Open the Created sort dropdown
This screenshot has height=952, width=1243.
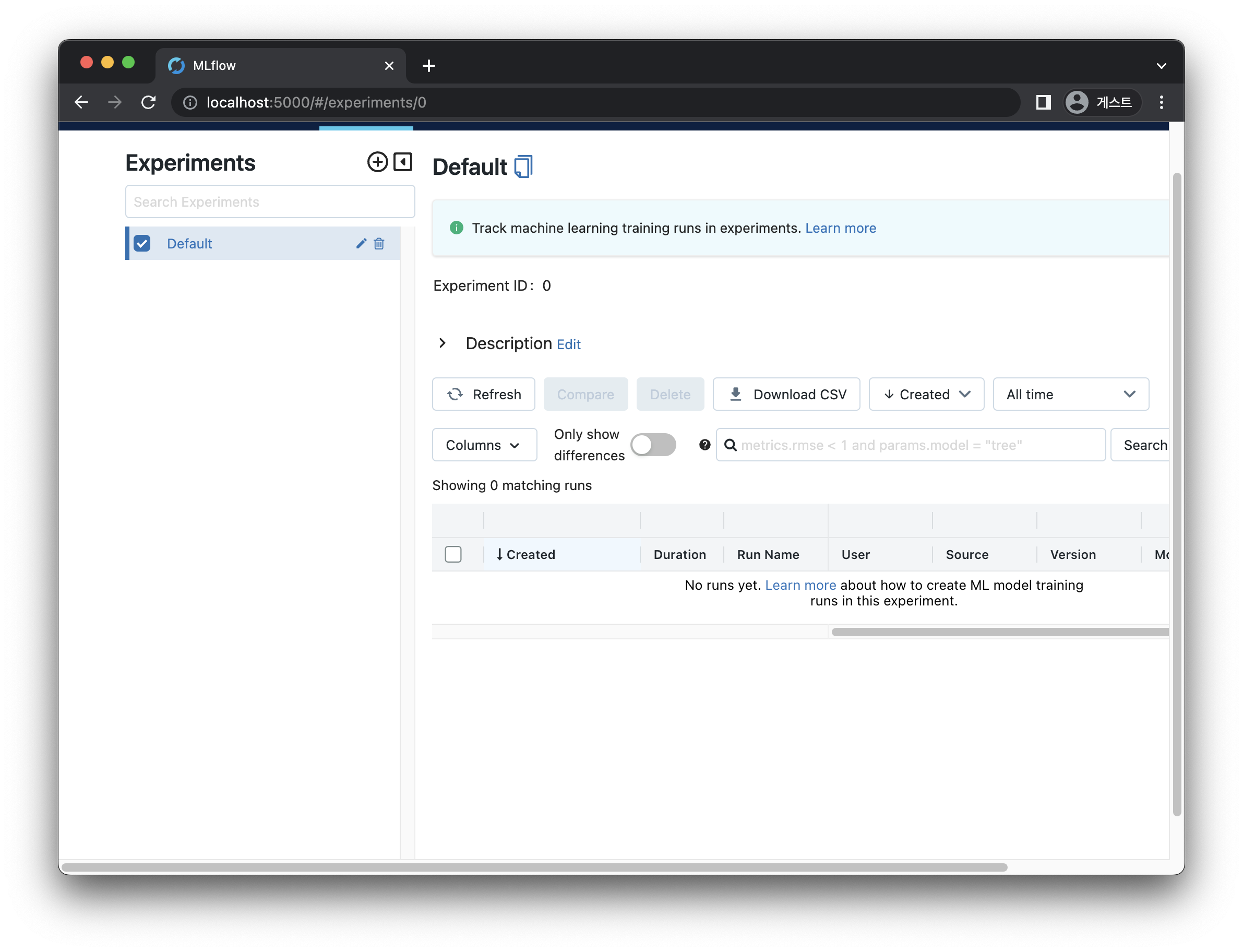tap(926, 395)
